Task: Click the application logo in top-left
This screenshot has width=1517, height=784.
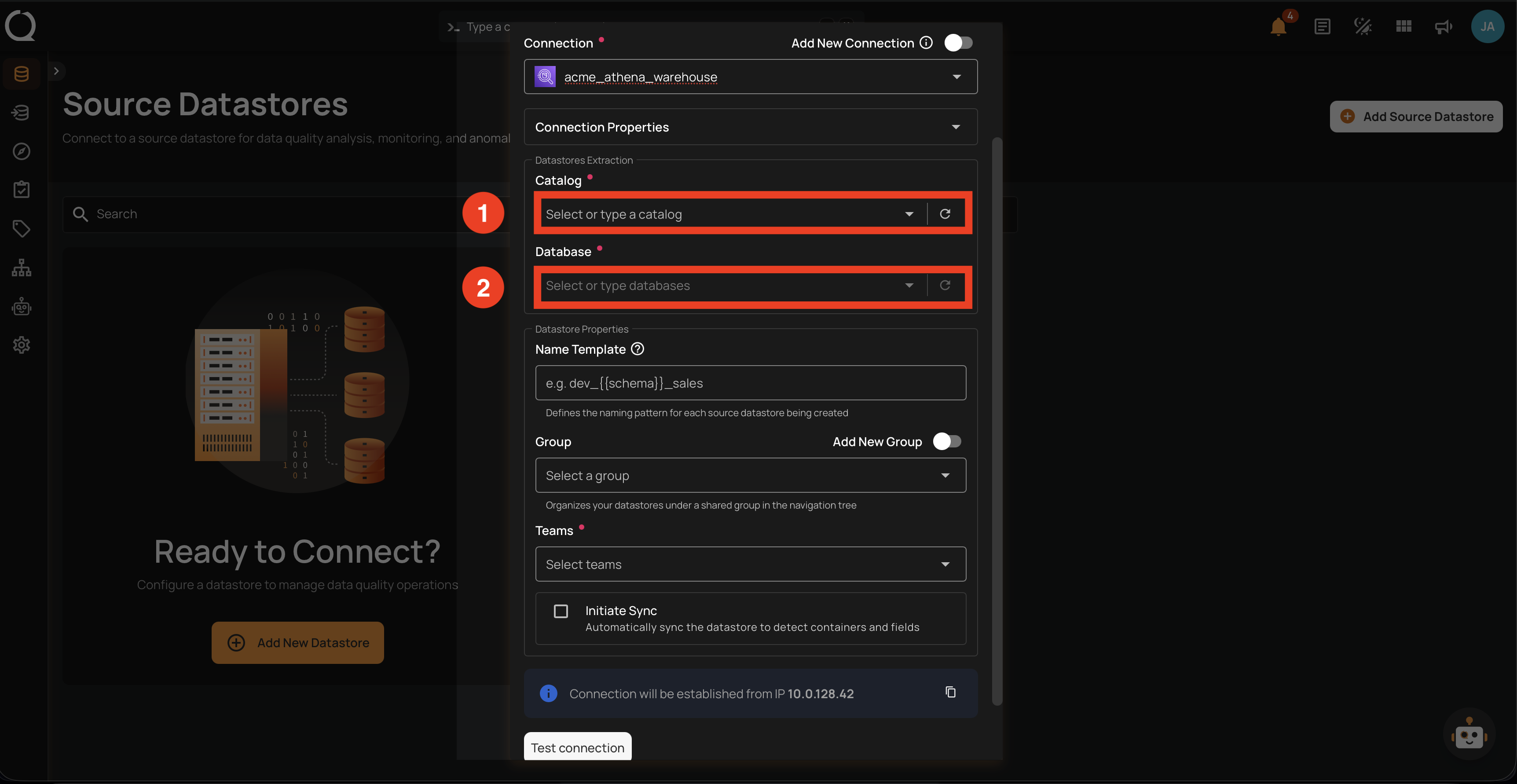Action: pyautogui.click(x=21, y=26)
